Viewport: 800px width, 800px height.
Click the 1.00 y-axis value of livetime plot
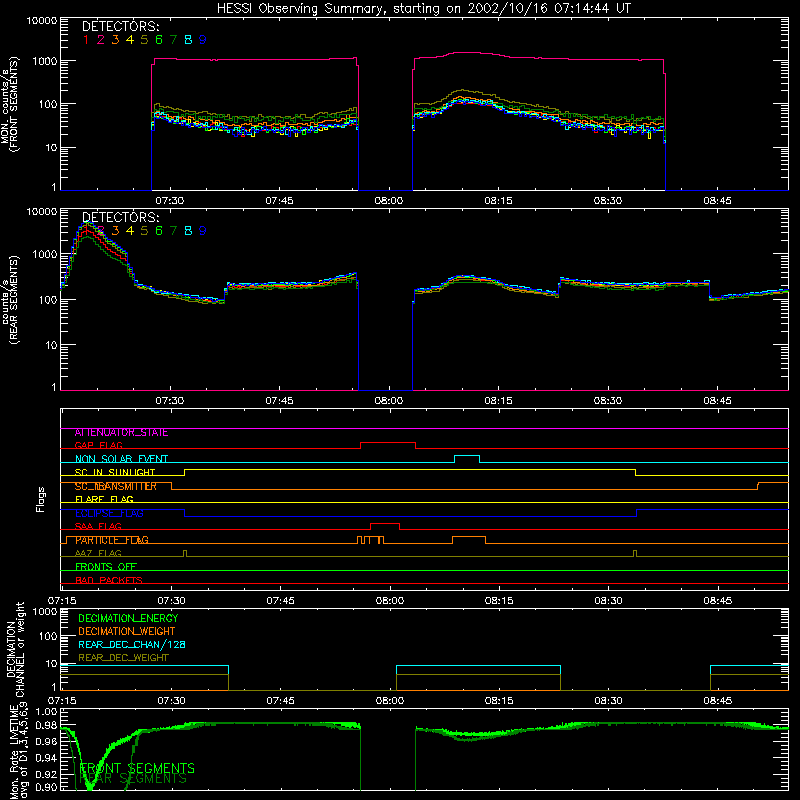[x=47, y=712]
